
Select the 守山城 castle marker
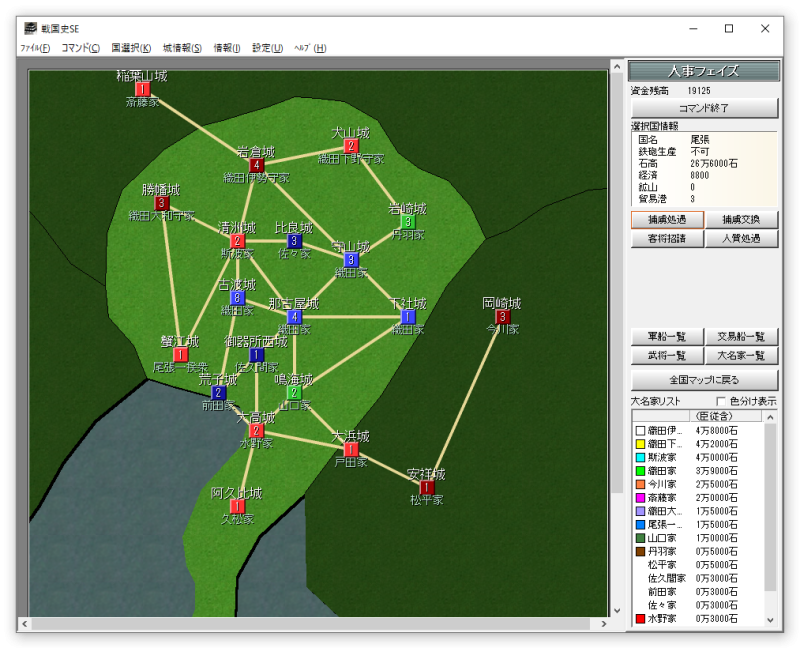tap(351, 260)
